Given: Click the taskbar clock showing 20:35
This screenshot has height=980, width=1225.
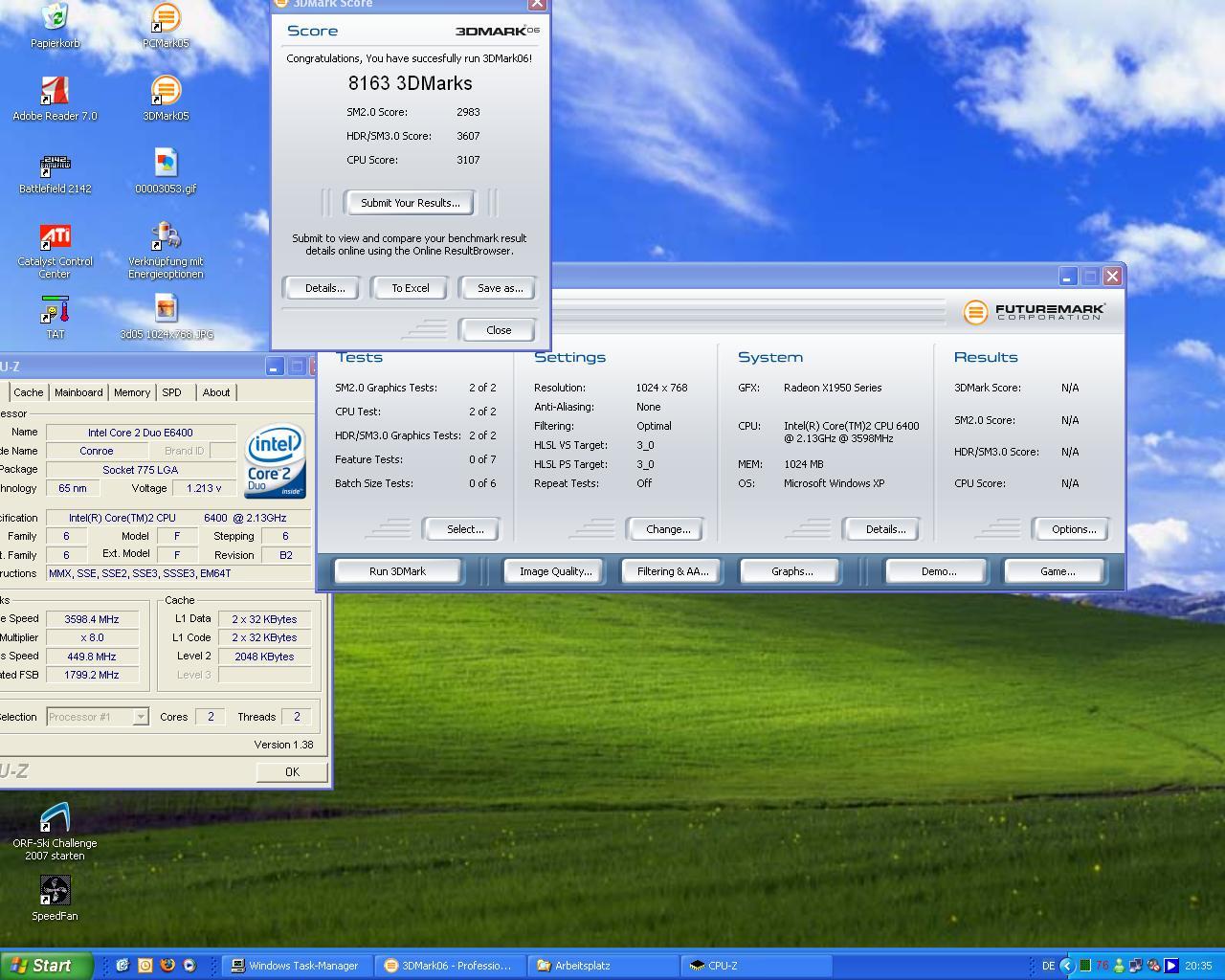Looking at the screenshot, I should pyautogui.click(x=1198, y=966).
